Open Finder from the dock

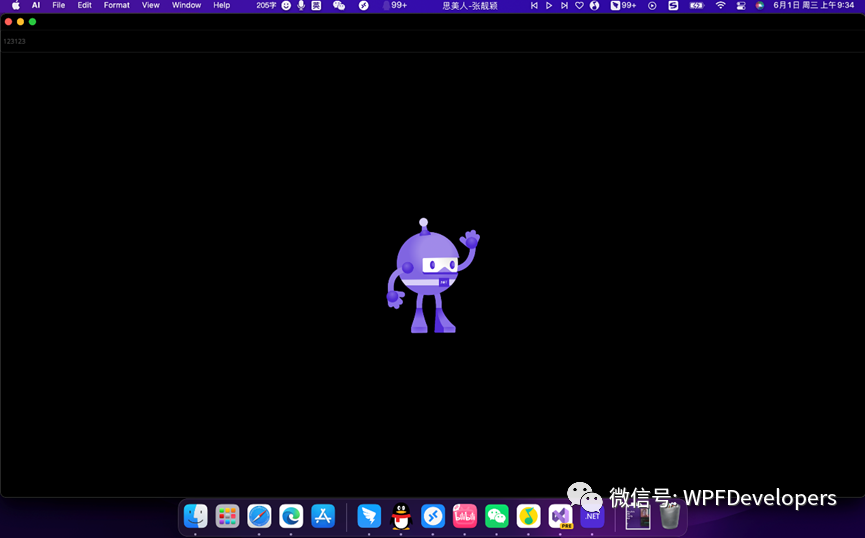point(196,516)
